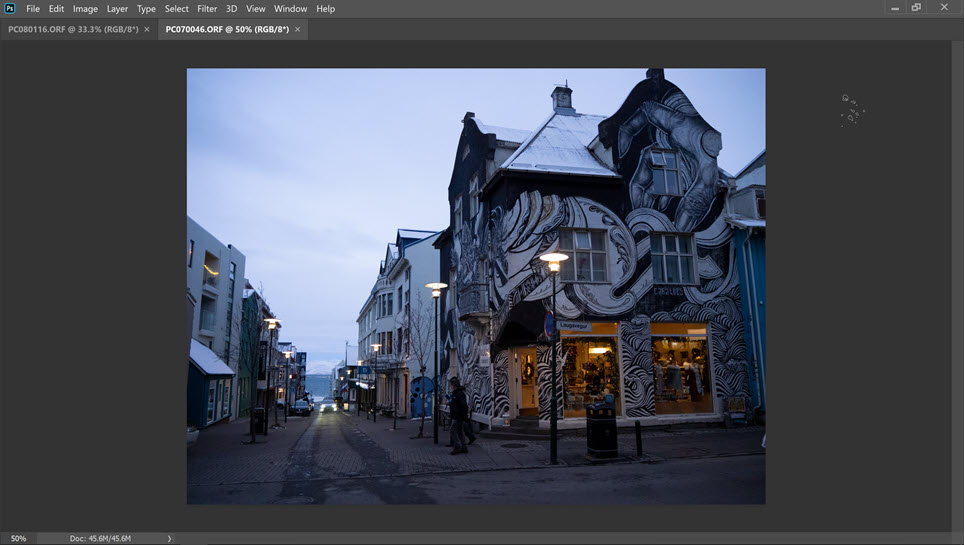965x545 pixels.
Task: Open the Select menu
Action: click(176, 9)
